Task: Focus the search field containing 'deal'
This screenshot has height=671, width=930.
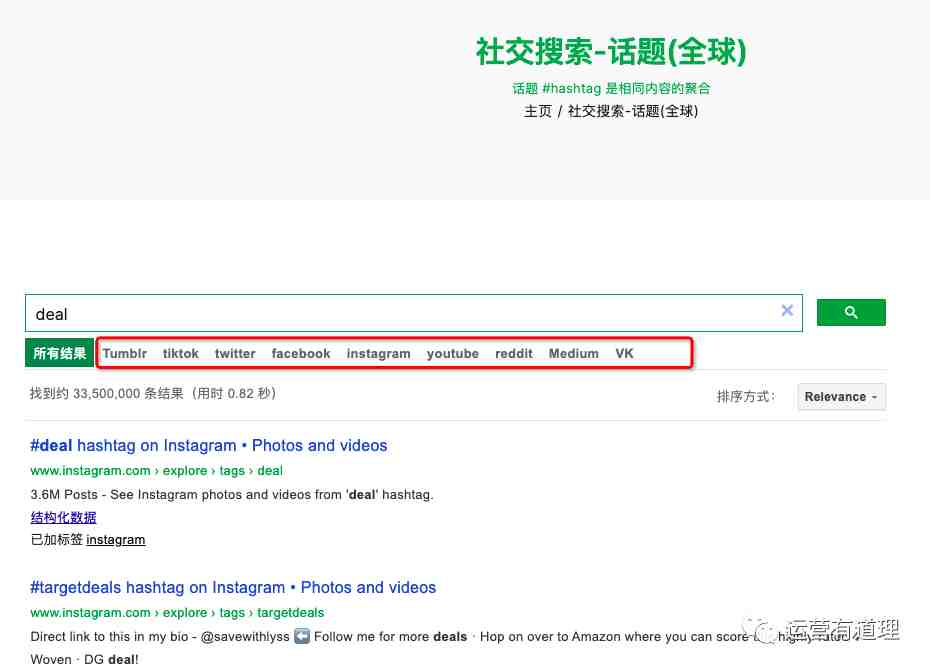Action: click(x=413, y=313)
